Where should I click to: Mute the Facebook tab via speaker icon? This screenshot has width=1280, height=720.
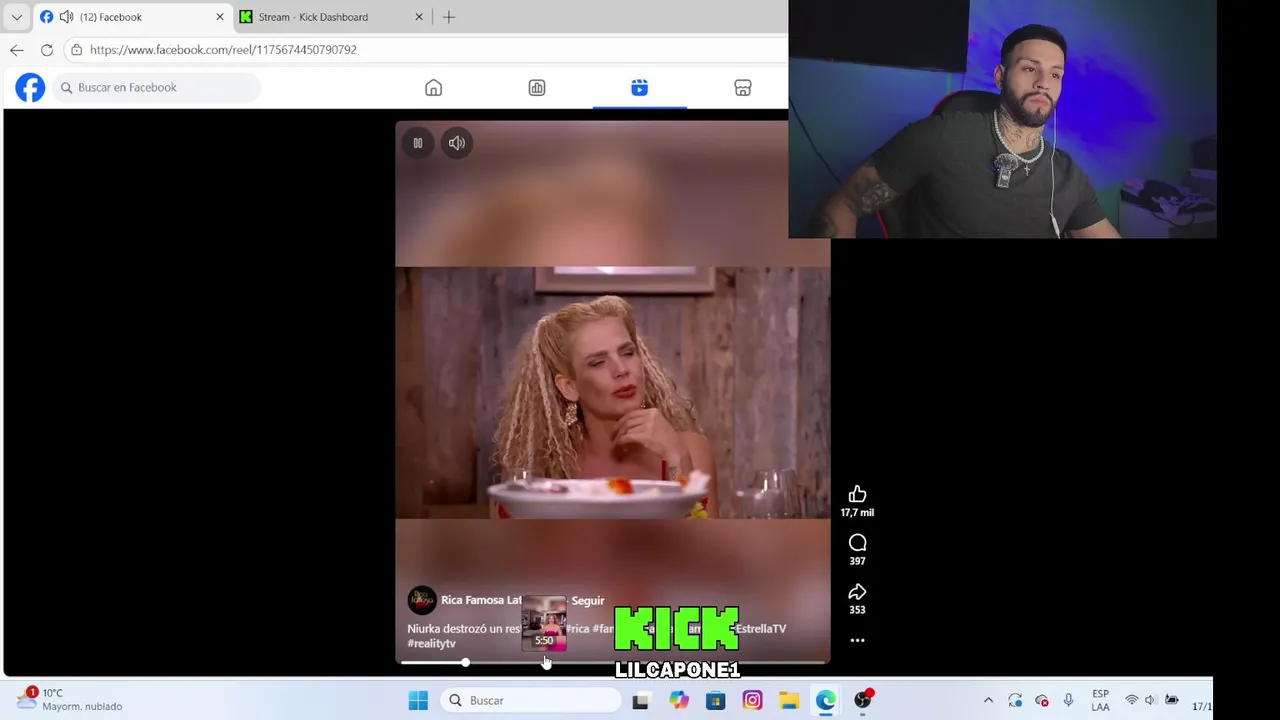[x=66, y=17]
